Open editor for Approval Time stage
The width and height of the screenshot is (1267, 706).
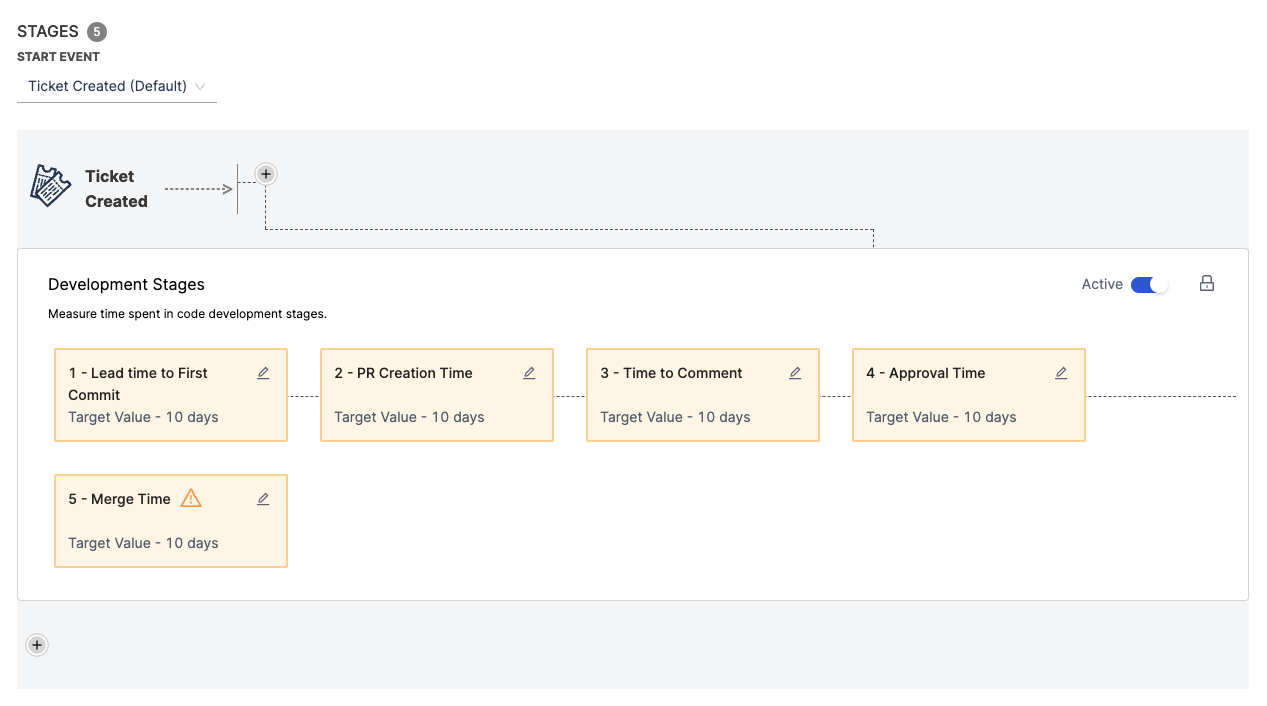[1061, 373]
